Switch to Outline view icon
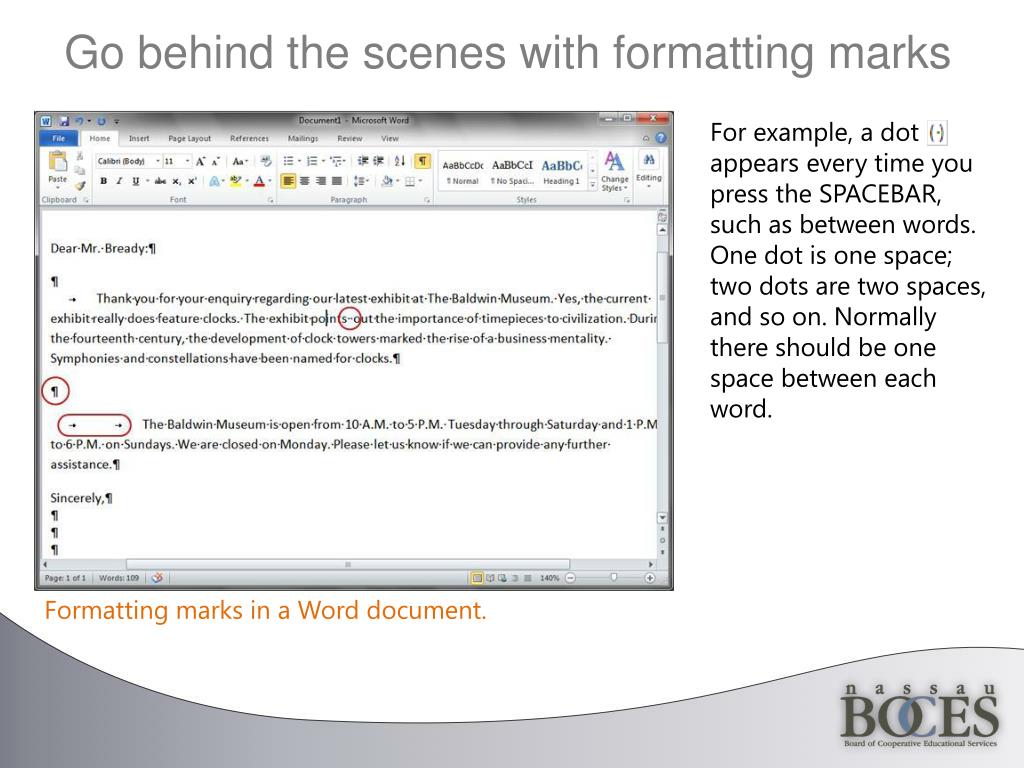This screenshot has width=1024, height=768. tap(515, 578)
